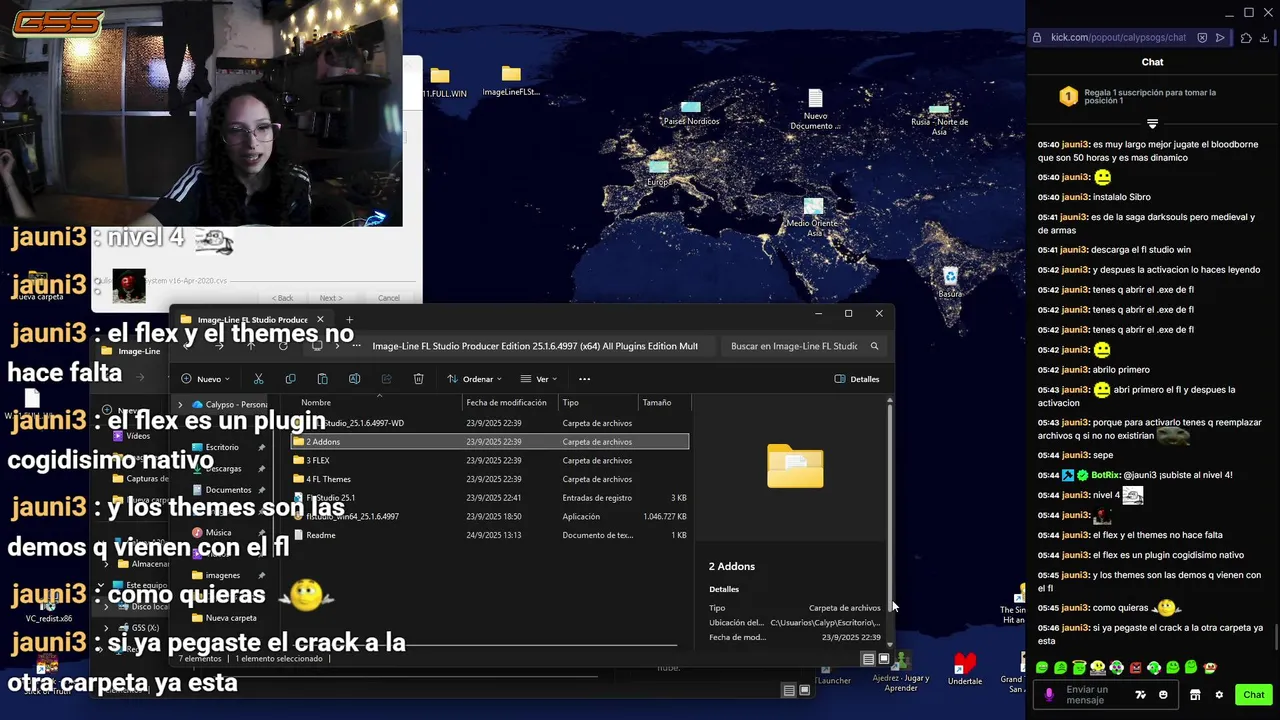Screen dimensions: 1280x720
Task: Open the three-dots more options in Explorer toolbar
Action: click(584, 379)
